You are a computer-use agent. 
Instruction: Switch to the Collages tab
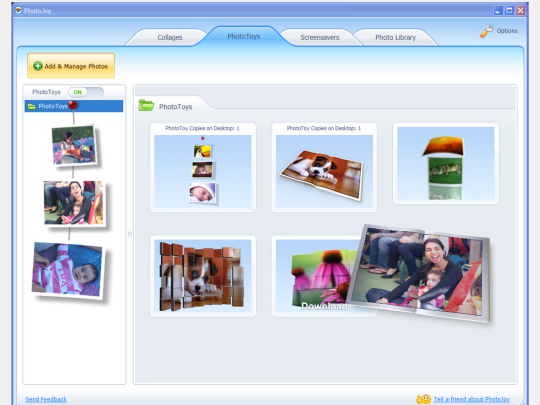tap(169, 37)
